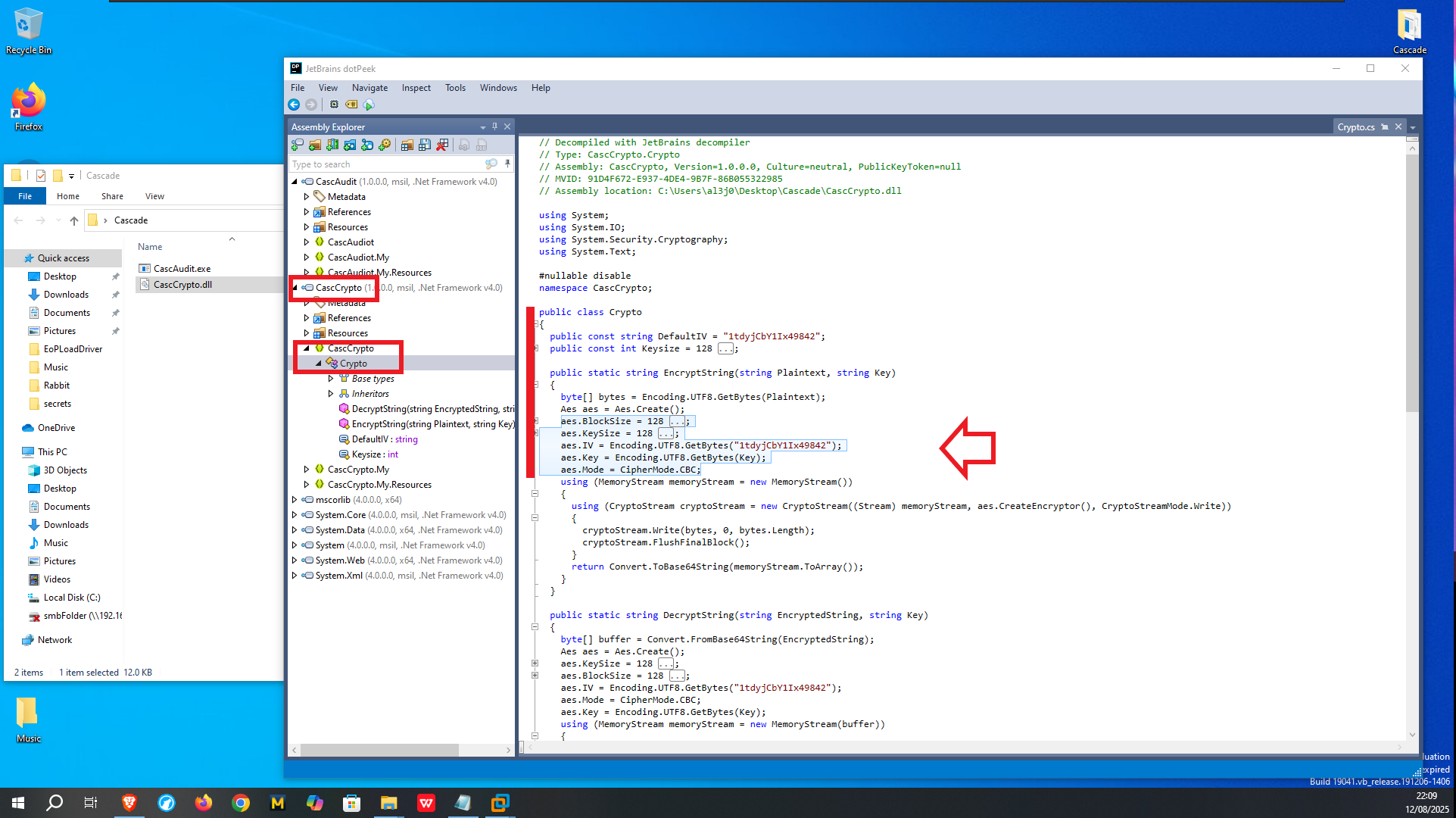Click the symbol server cloud play icon
The image size is (1456, 818).
(369, 105)
